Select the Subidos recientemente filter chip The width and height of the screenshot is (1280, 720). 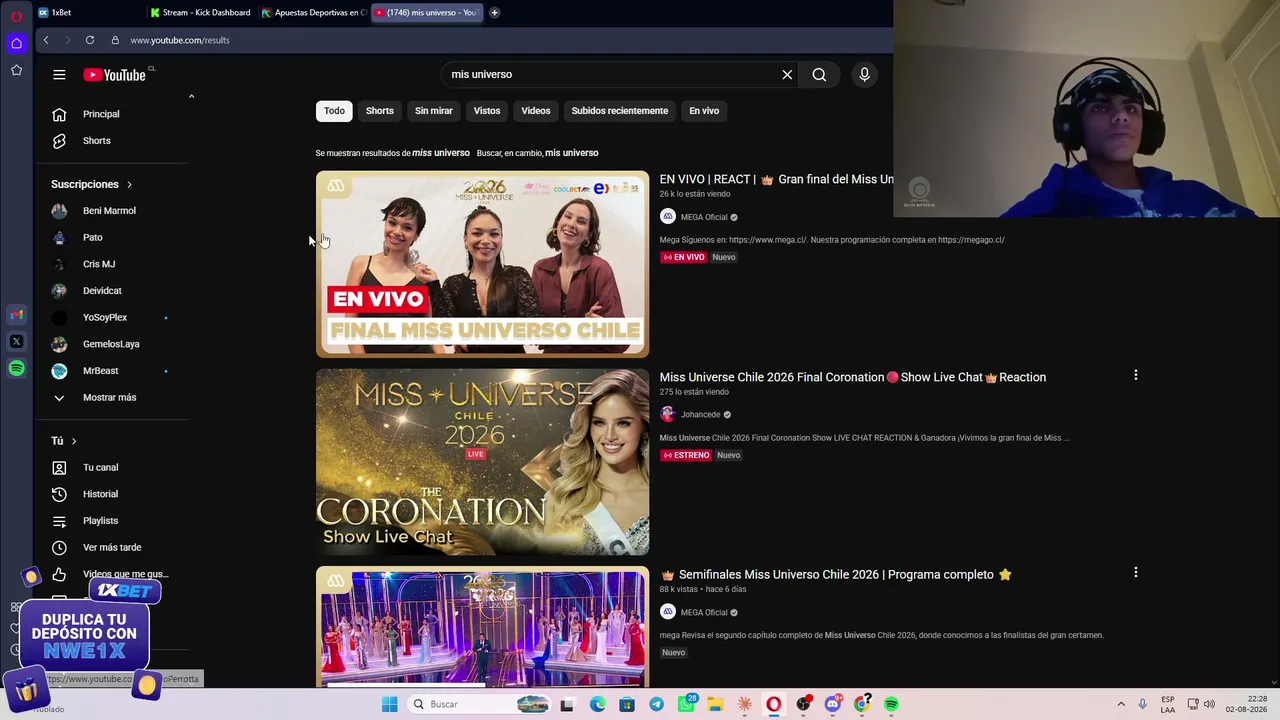(620, 111)
